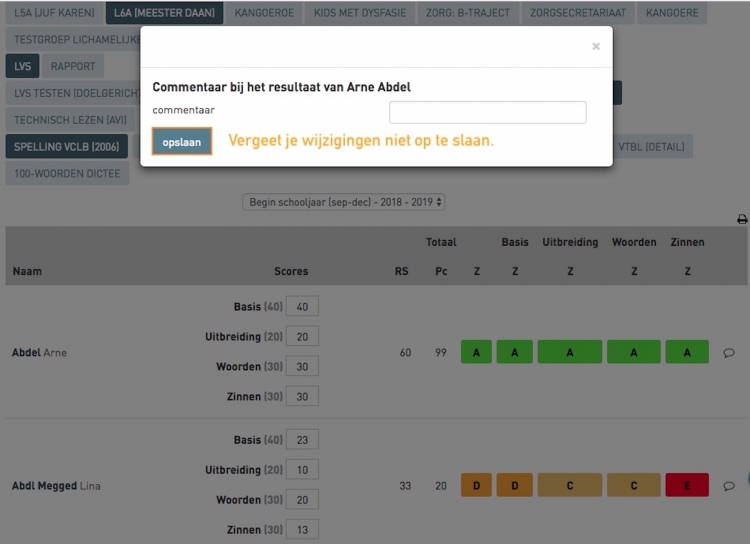Click the commentaar text field

click(x=487, y=112)
